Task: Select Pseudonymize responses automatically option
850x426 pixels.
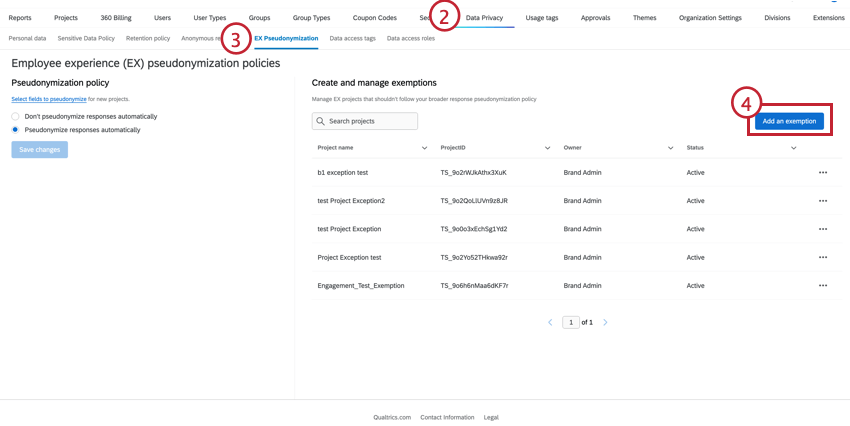Action: (x=16, y=129)
